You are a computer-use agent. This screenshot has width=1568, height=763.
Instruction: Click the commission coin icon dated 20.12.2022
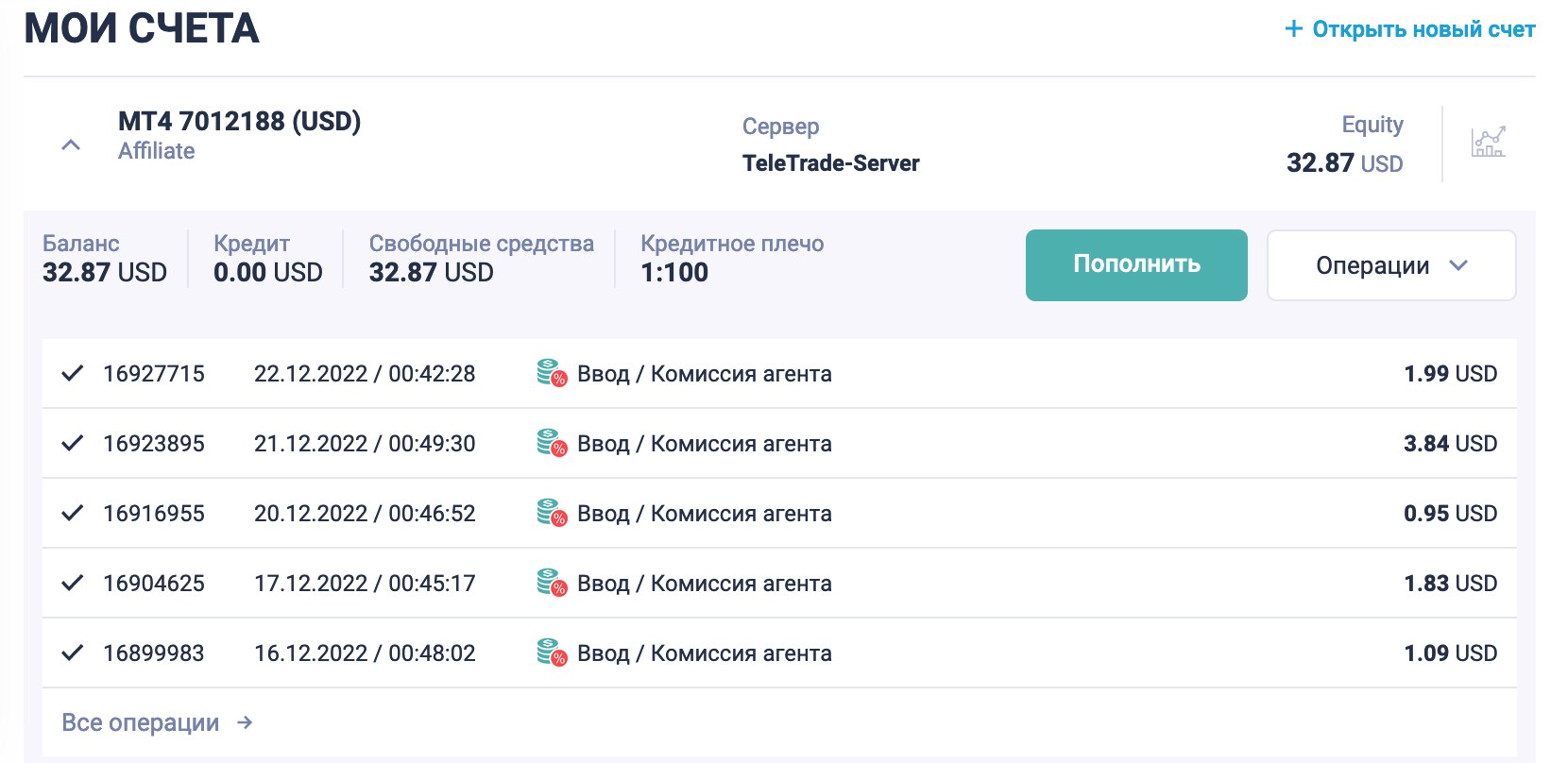click(552, 513)
